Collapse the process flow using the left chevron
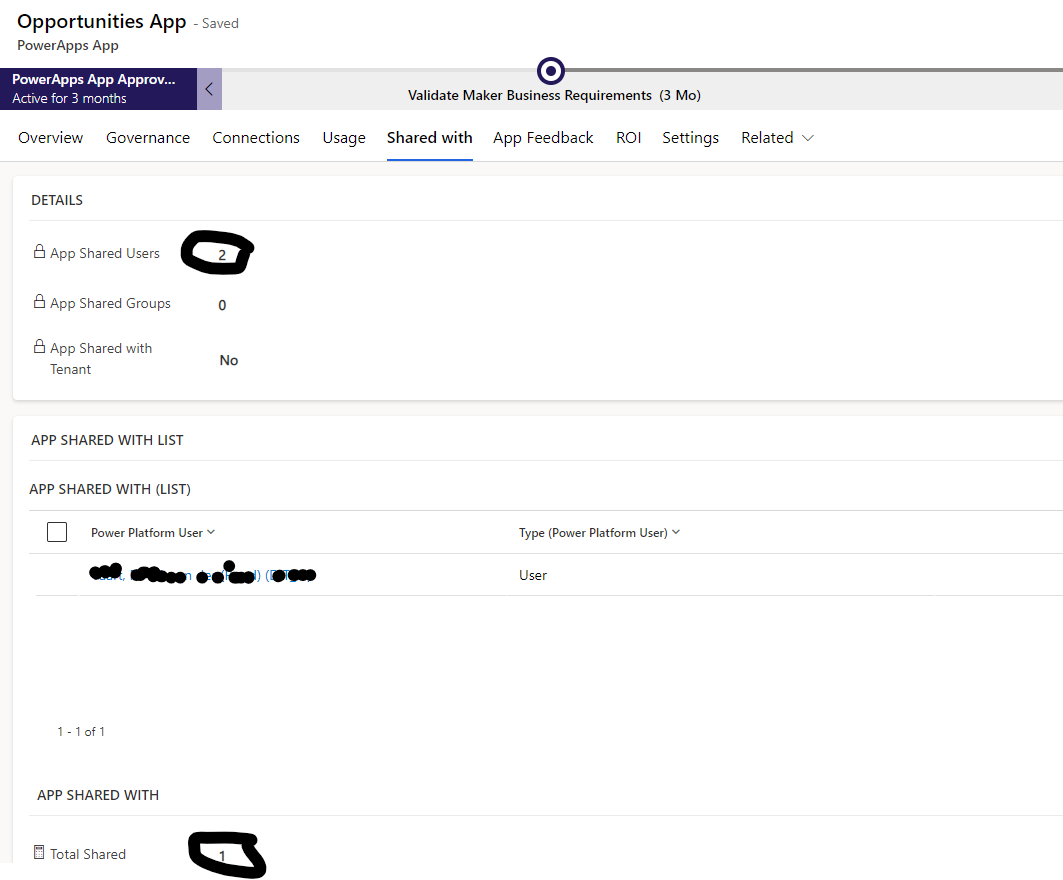Viewport: 1063px width, 880px height. click(x=209, y=88)
